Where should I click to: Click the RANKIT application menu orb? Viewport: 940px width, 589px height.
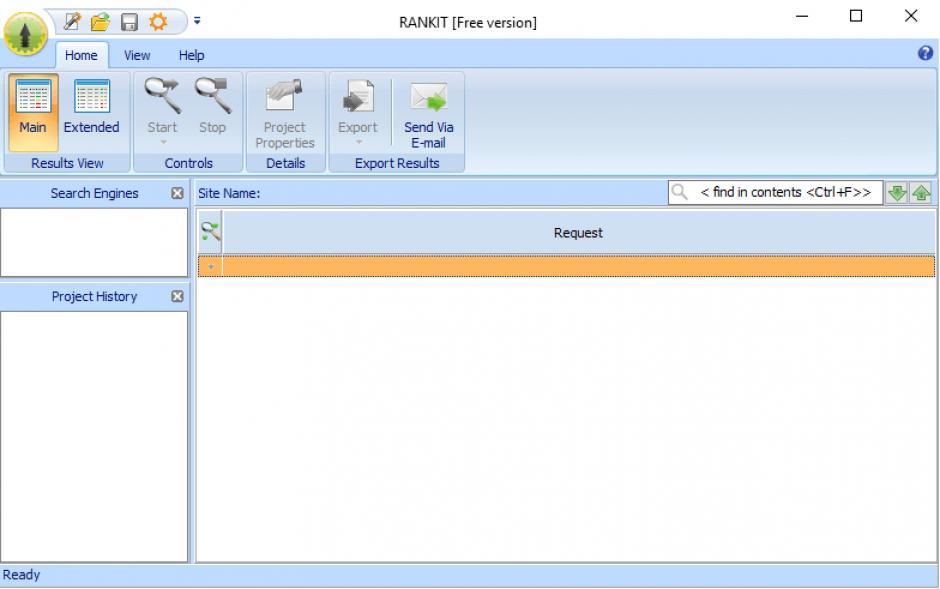tap(25, 34)
